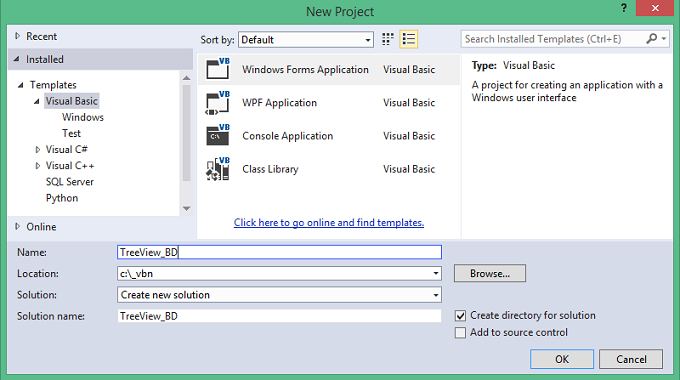The height and width of the screenshot is (380, 680).
Task: Select Python in the templates tree
Action: 62,198
